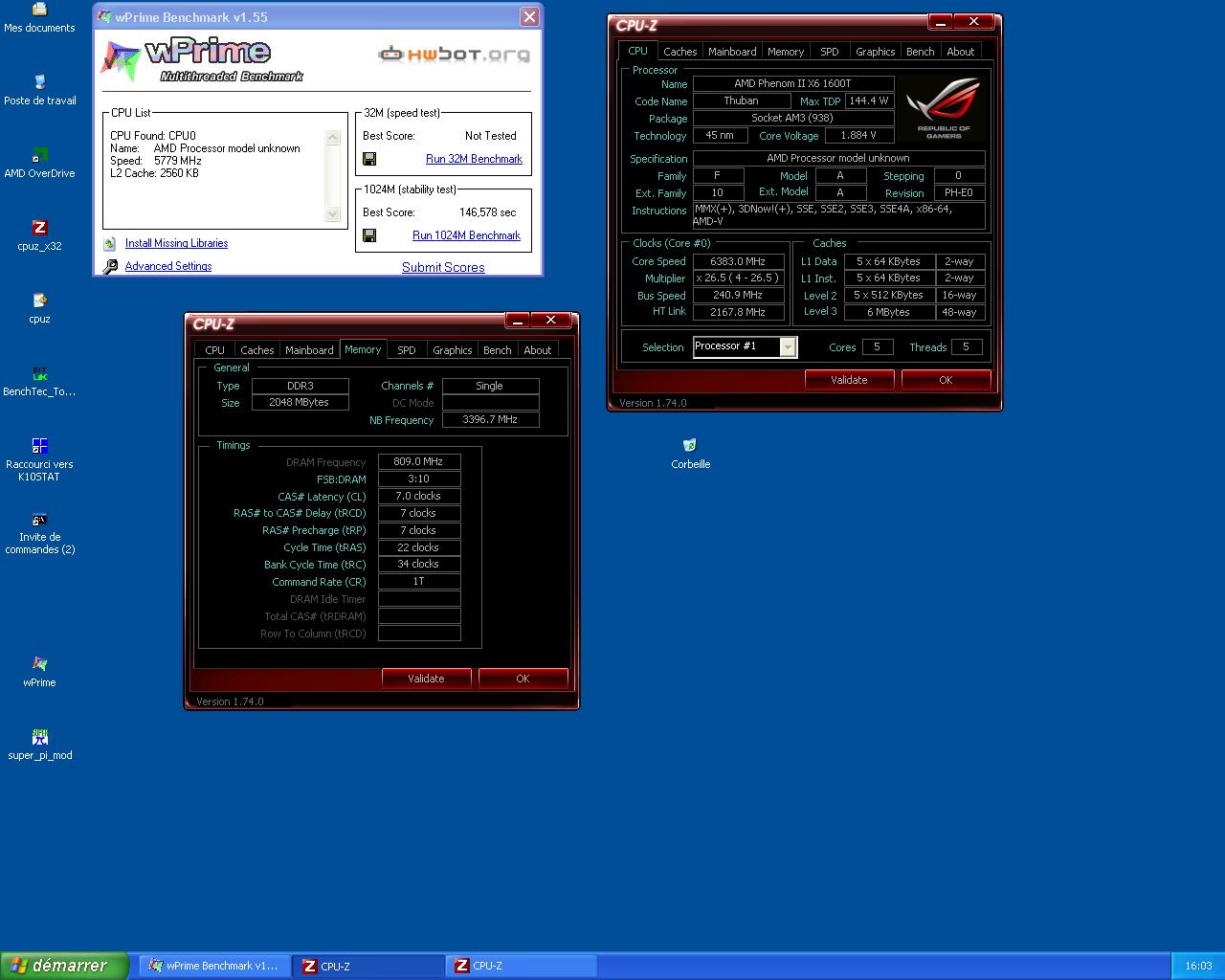This screenshot has height=980, width=1225.
Task: Click the Advanced Settings magnifier icon
Action: point(110,267)
